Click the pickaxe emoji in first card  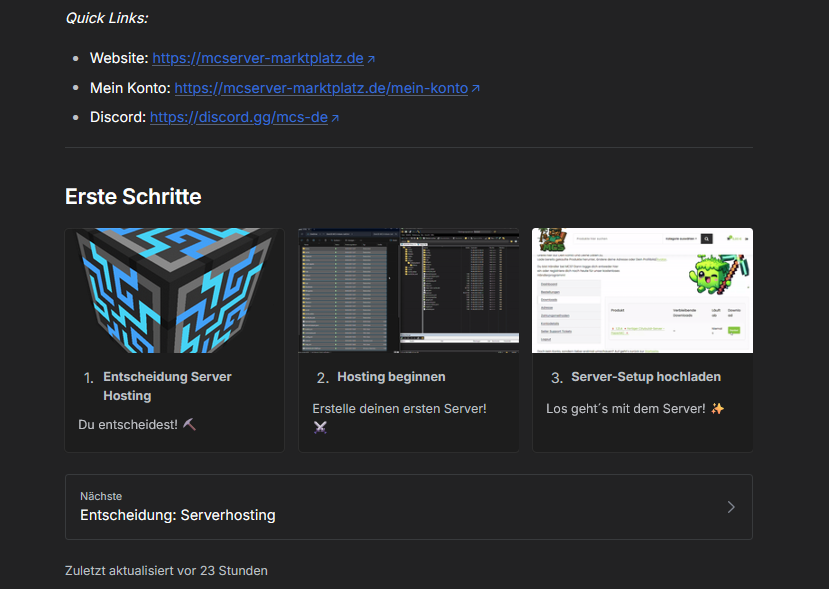click(189, 424)
